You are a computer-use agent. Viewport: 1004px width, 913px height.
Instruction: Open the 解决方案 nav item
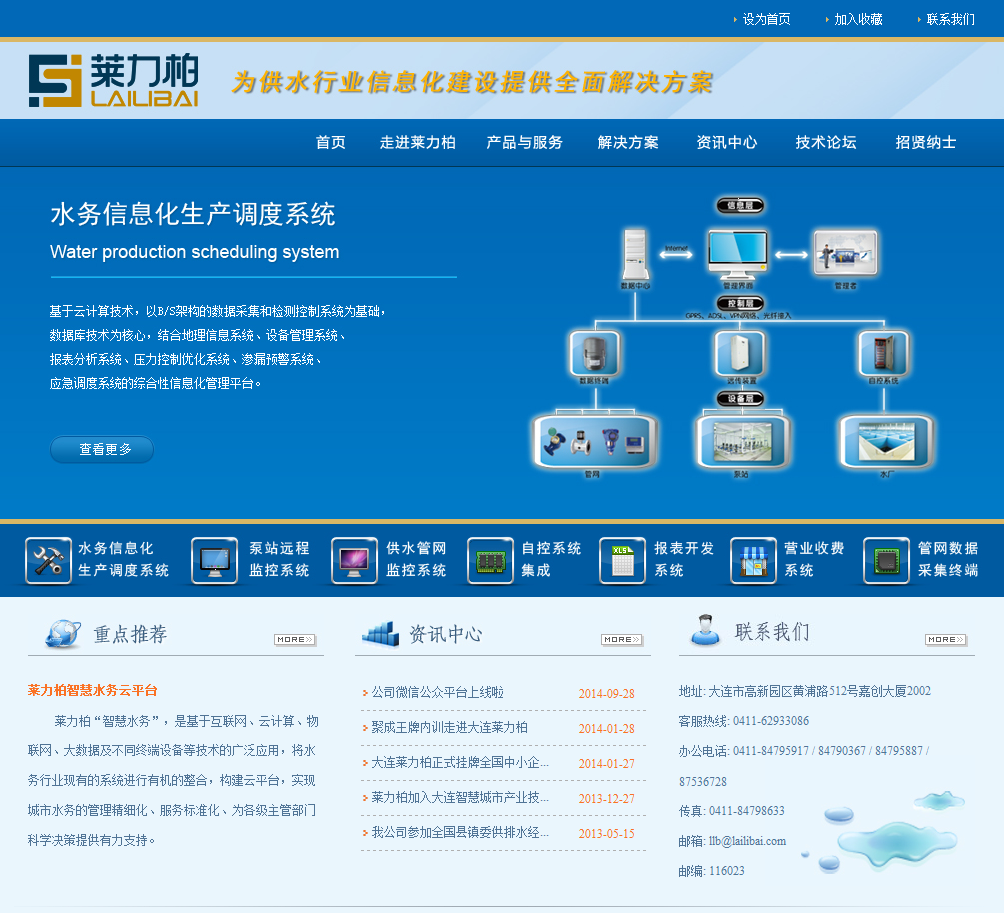point(628,142)
